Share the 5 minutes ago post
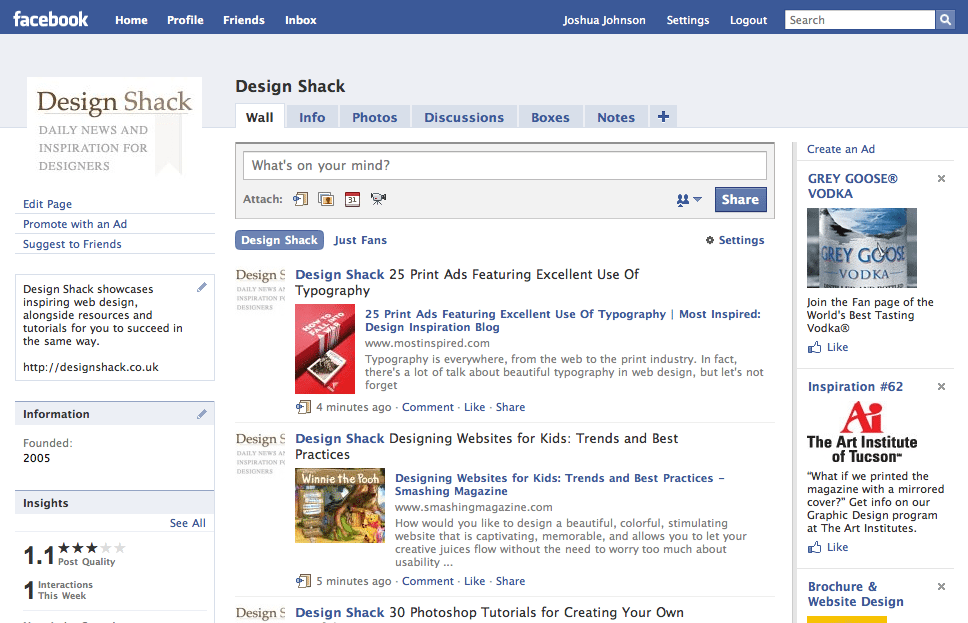Image resolution: width=968 pixels, height=623 pixels. pos(511,581)
